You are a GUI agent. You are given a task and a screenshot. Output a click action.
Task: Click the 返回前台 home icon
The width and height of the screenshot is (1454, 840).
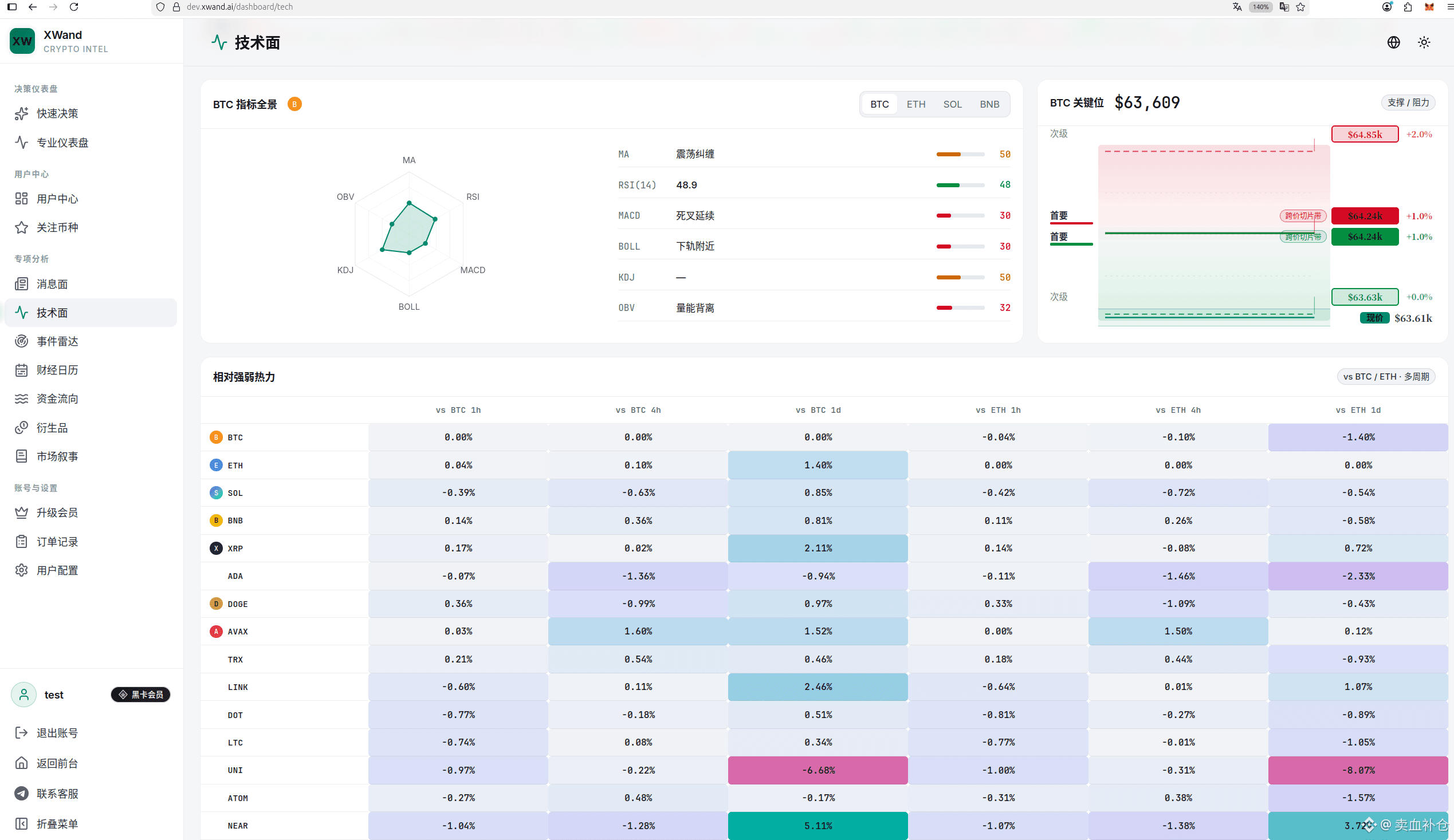point(21,763)
